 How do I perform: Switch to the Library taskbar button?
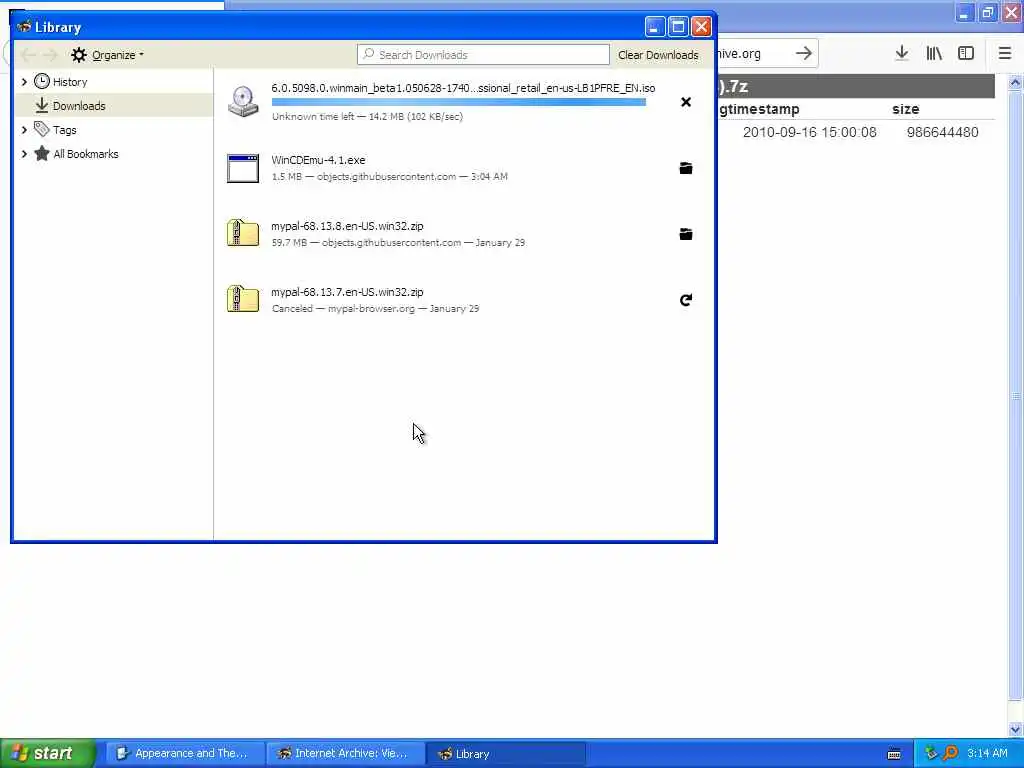505,753
